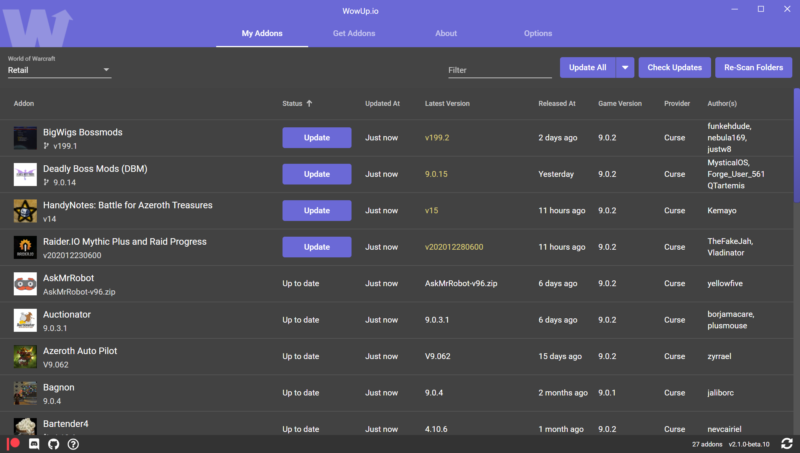The image size is (800, 453).
Task: Open the GitHub repository icon
Action: [x=54, y=444]
